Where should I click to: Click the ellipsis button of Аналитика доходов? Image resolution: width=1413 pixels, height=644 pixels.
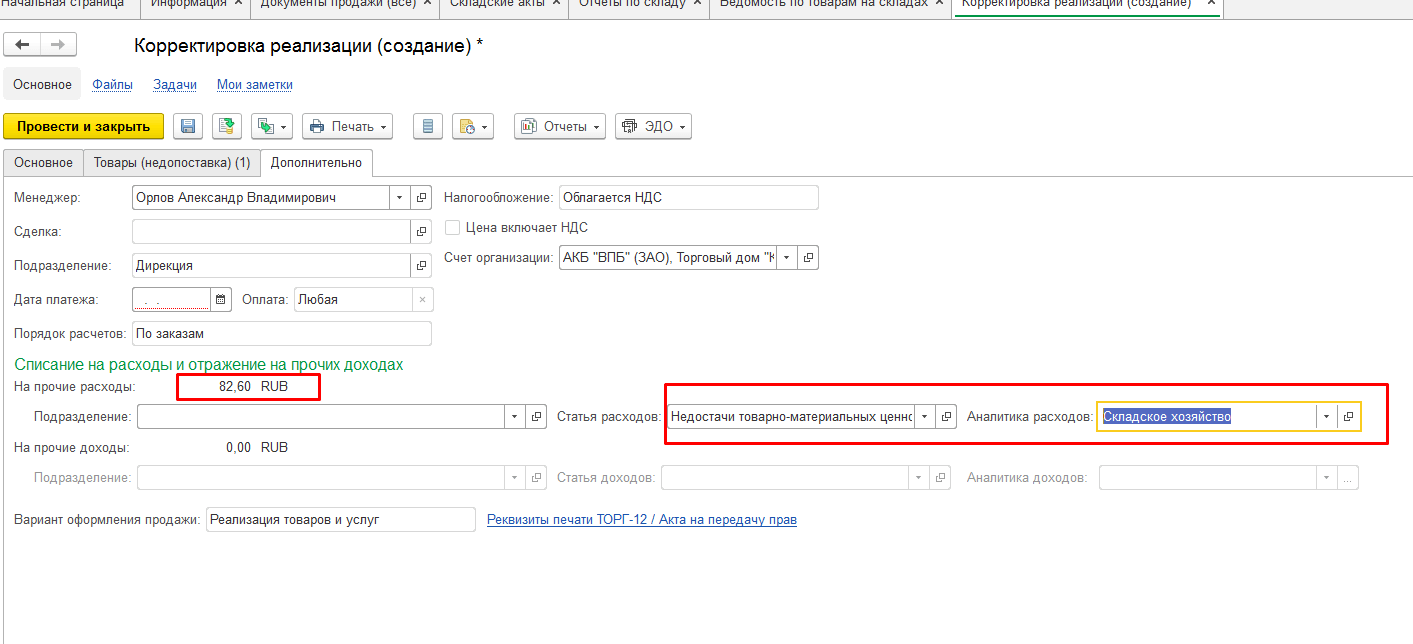tap(1348, 478)
